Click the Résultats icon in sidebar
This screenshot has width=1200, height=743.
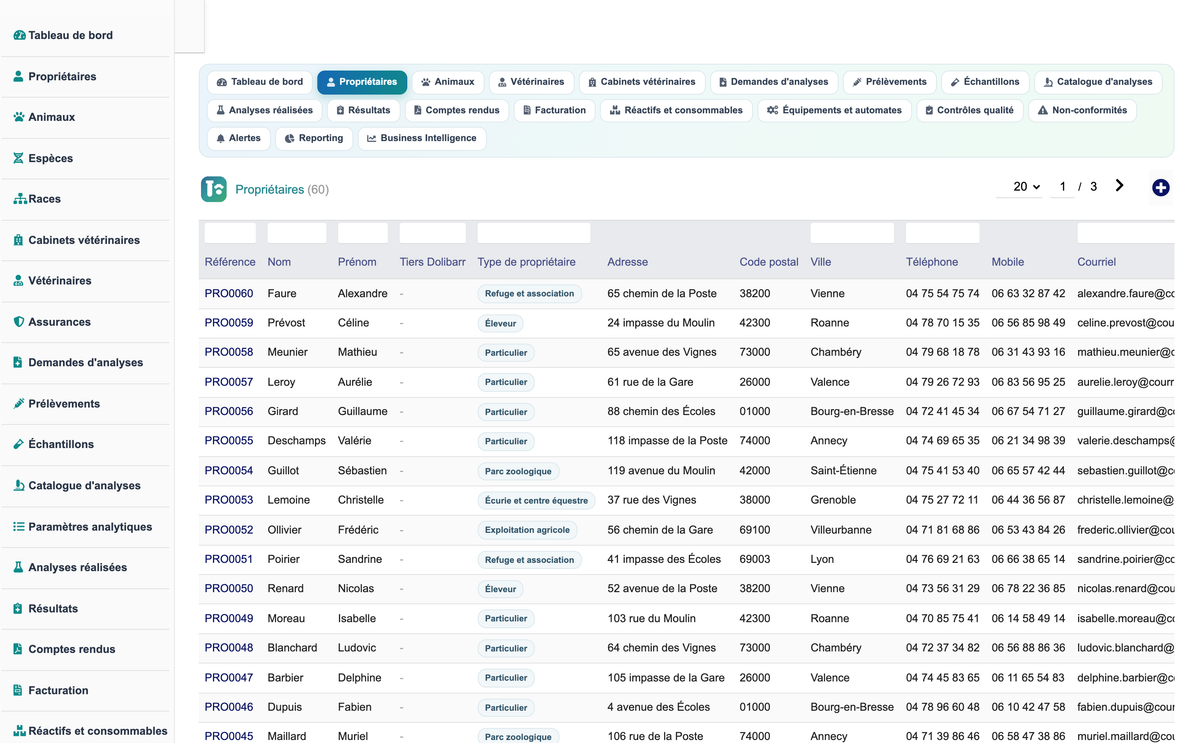(19, 608)
